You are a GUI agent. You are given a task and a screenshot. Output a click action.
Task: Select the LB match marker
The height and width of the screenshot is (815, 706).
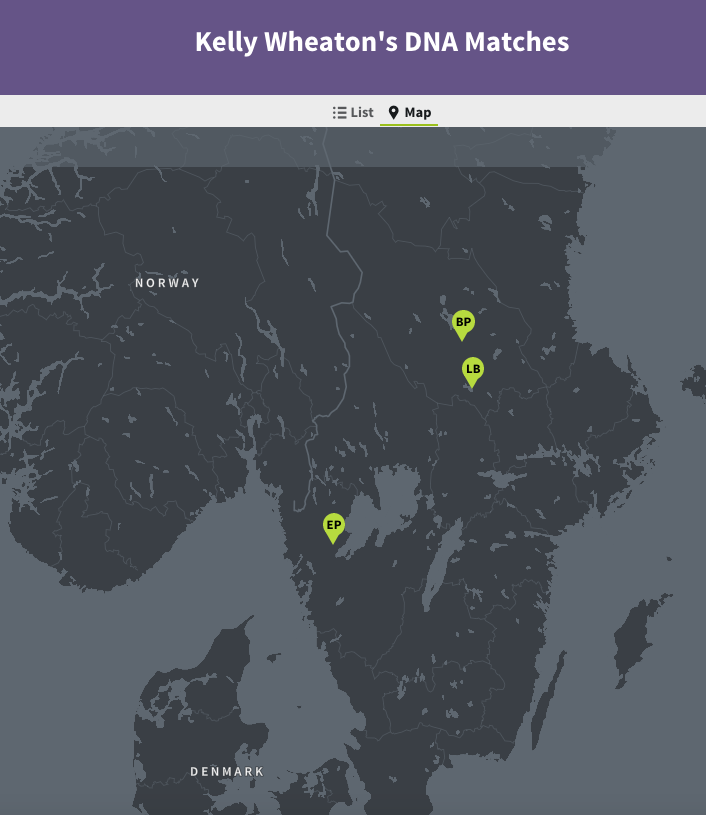[x=473, y=370]
